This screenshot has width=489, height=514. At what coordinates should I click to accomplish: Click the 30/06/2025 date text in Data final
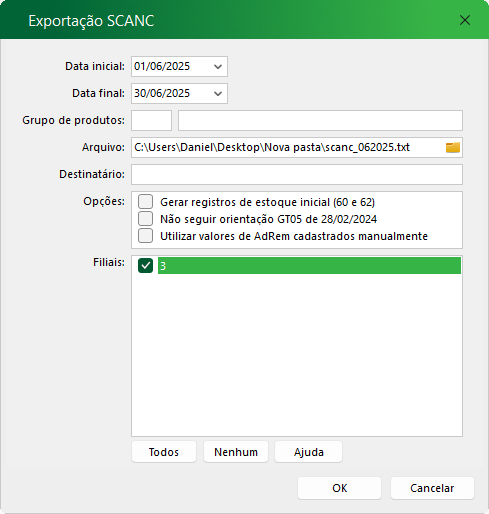tap(162, 93)
